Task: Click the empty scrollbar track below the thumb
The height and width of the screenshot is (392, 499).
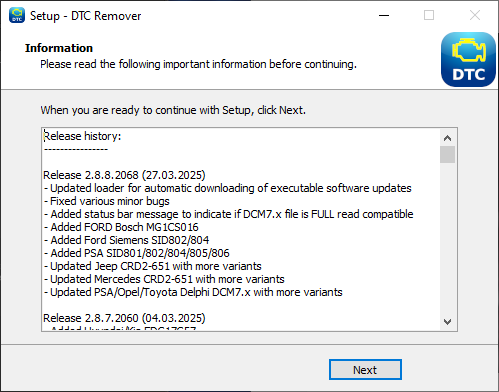Action: 447,238
